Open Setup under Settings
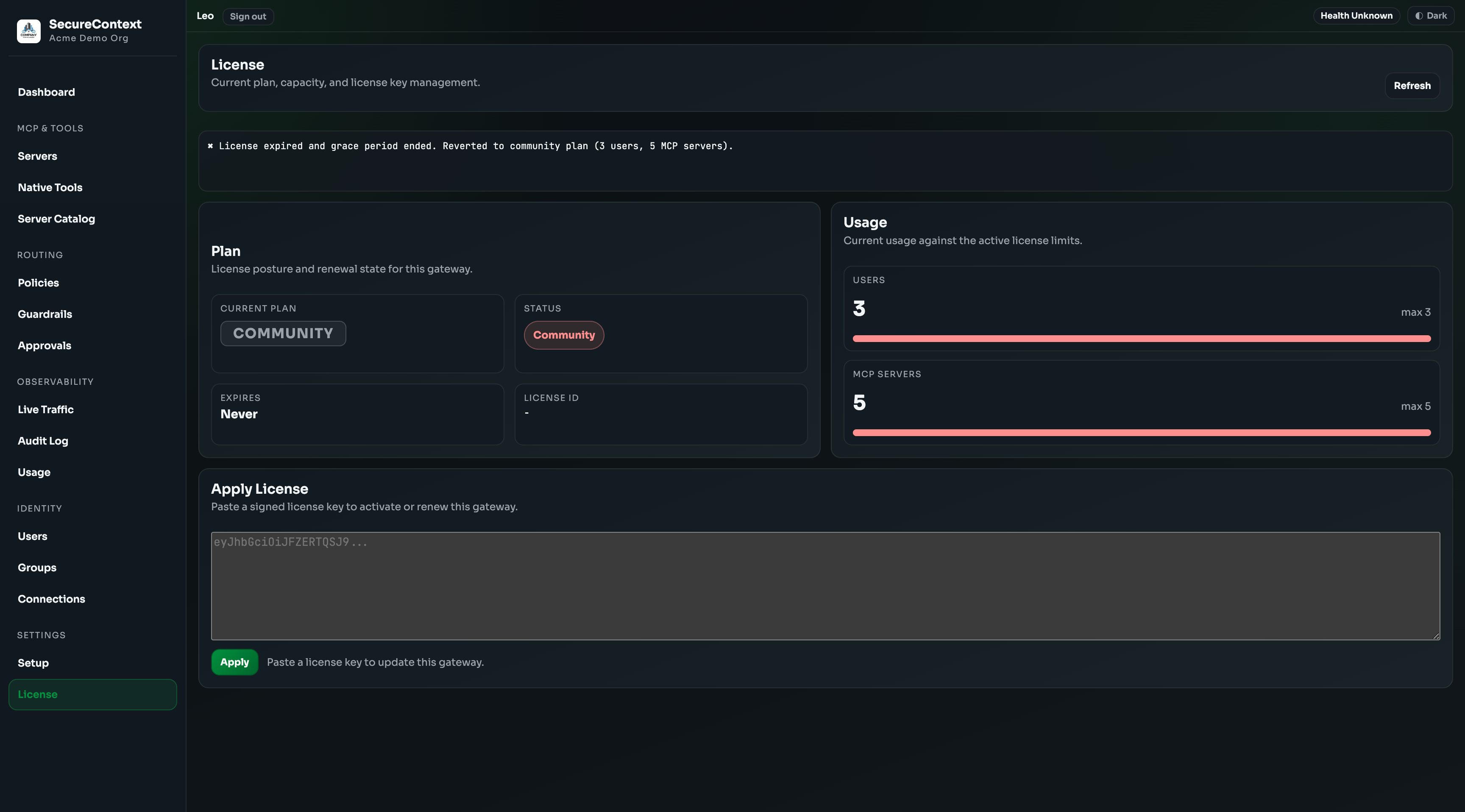Image resolution: width=1465 pixels, height=812 pixels. (x=33, y=663)
